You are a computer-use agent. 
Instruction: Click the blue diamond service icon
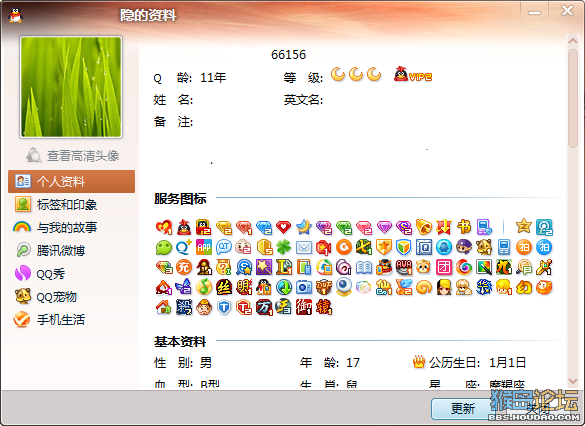pyautogui.click(x=264, y=227)
